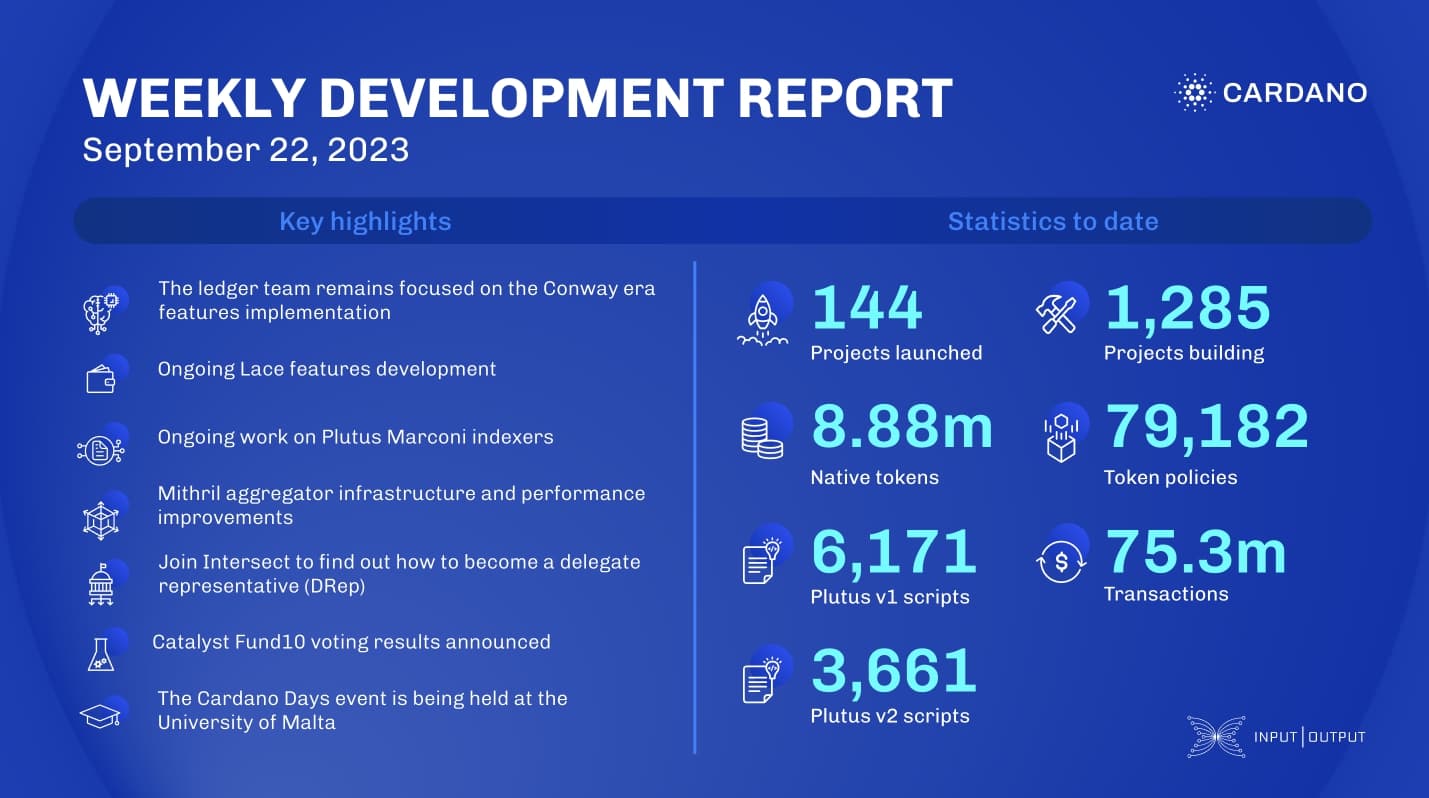The width and height of the screenshot is (1429, 798).
Task: Click the Join Intersect DRep highlight
Action: (399, 574)
